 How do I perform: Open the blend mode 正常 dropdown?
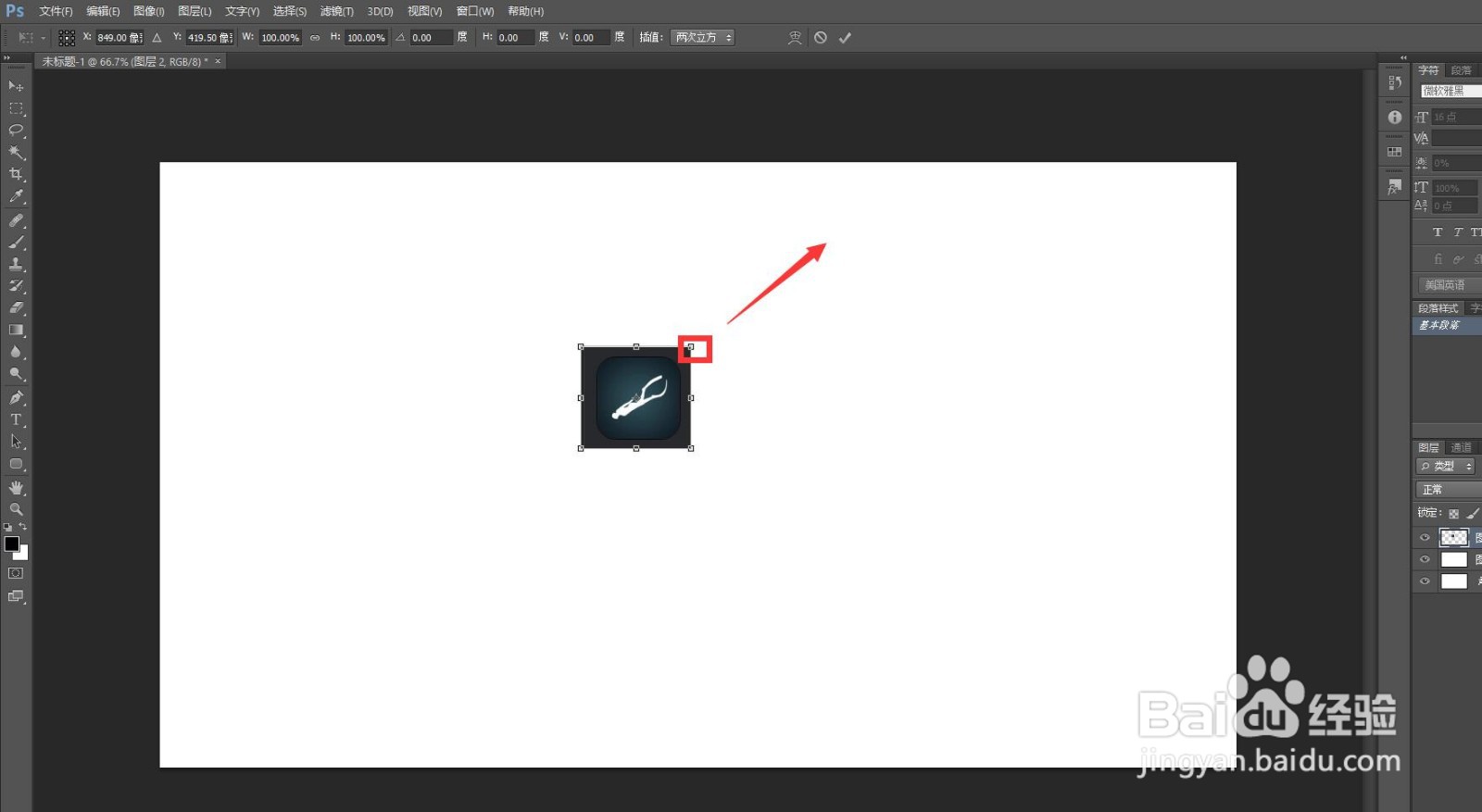coord(1449,490)
